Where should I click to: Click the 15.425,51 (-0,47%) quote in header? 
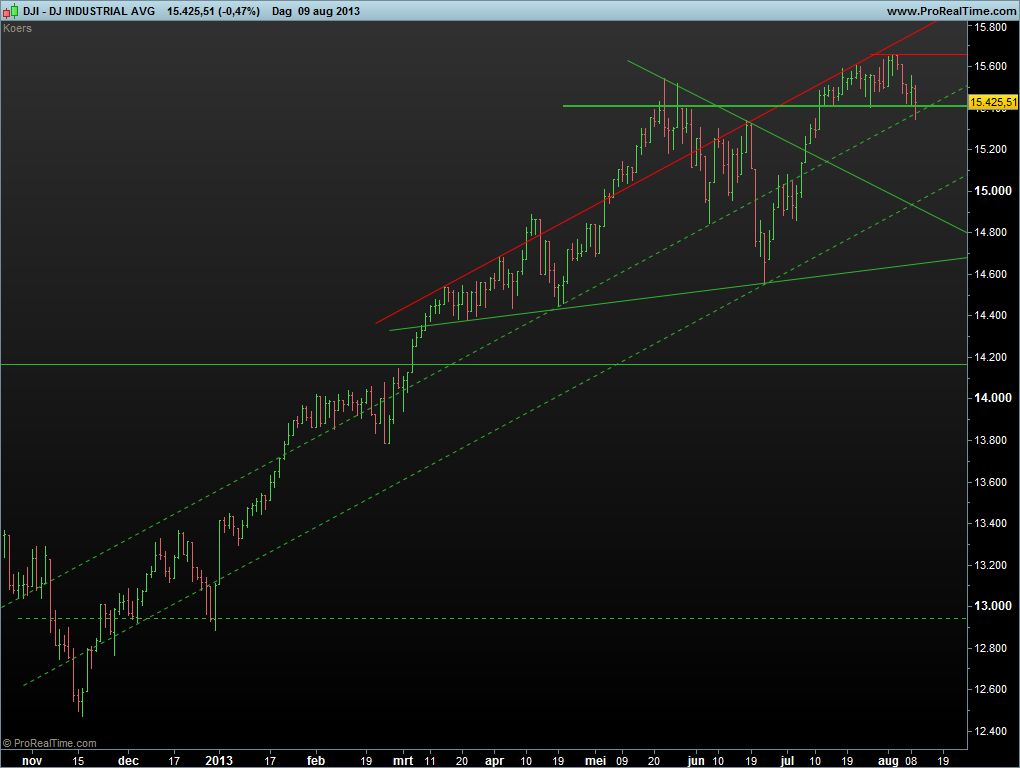[x=215, y=11]
